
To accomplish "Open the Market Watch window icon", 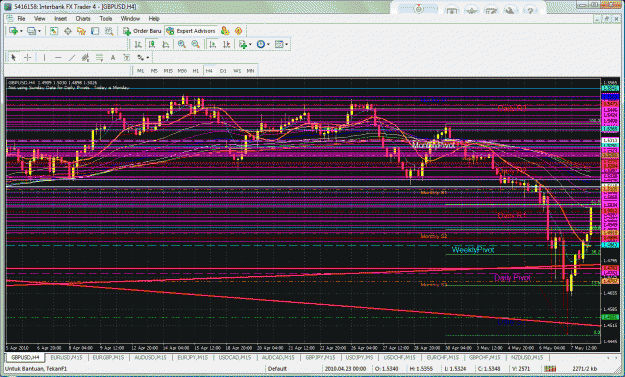I will pos(54,31).
